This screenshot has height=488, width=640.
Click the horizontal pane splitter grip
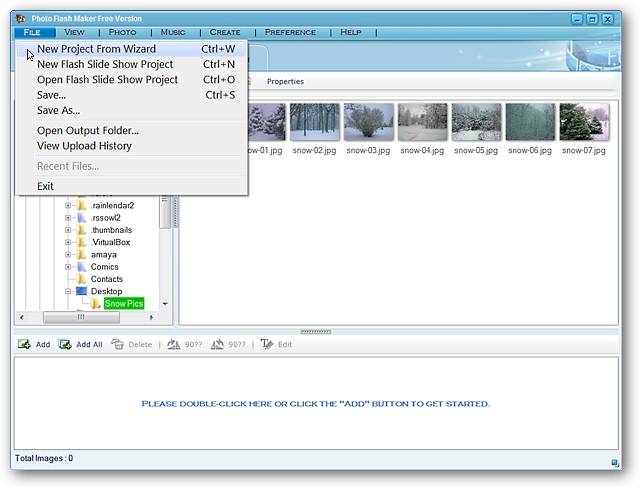(316, 332)
